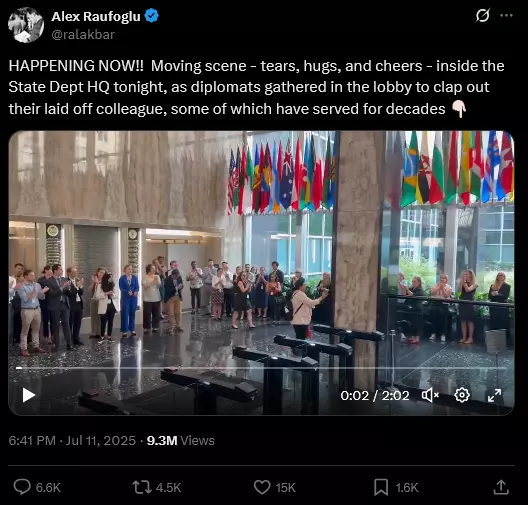Click the blue verified badge
Screen dimensions: 528x505
coord(152,16)
